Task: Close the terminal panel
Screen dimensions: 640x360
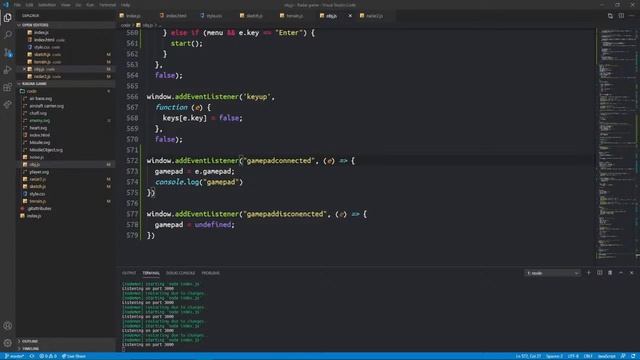Action: pyautogui.click(x=632, y=273)
